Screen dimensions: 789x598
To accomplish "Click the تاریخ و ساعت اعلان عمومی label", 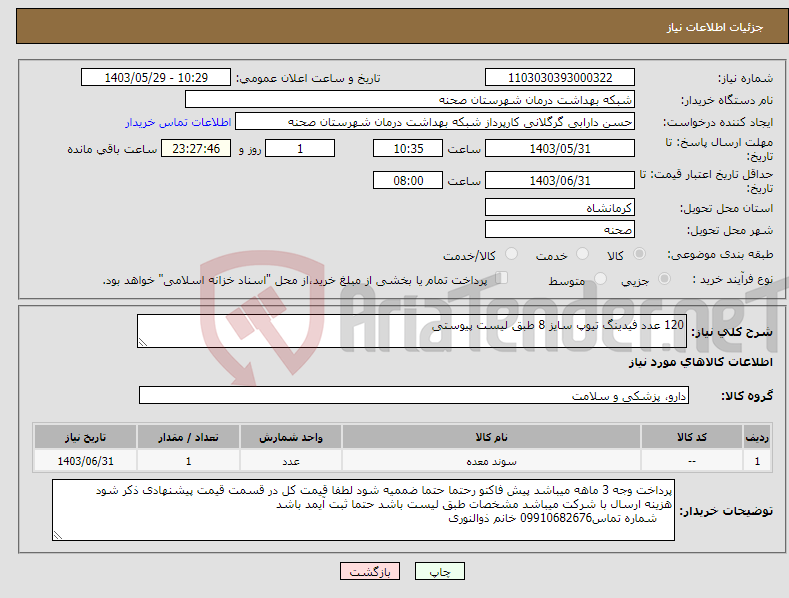I will (308, 78).
